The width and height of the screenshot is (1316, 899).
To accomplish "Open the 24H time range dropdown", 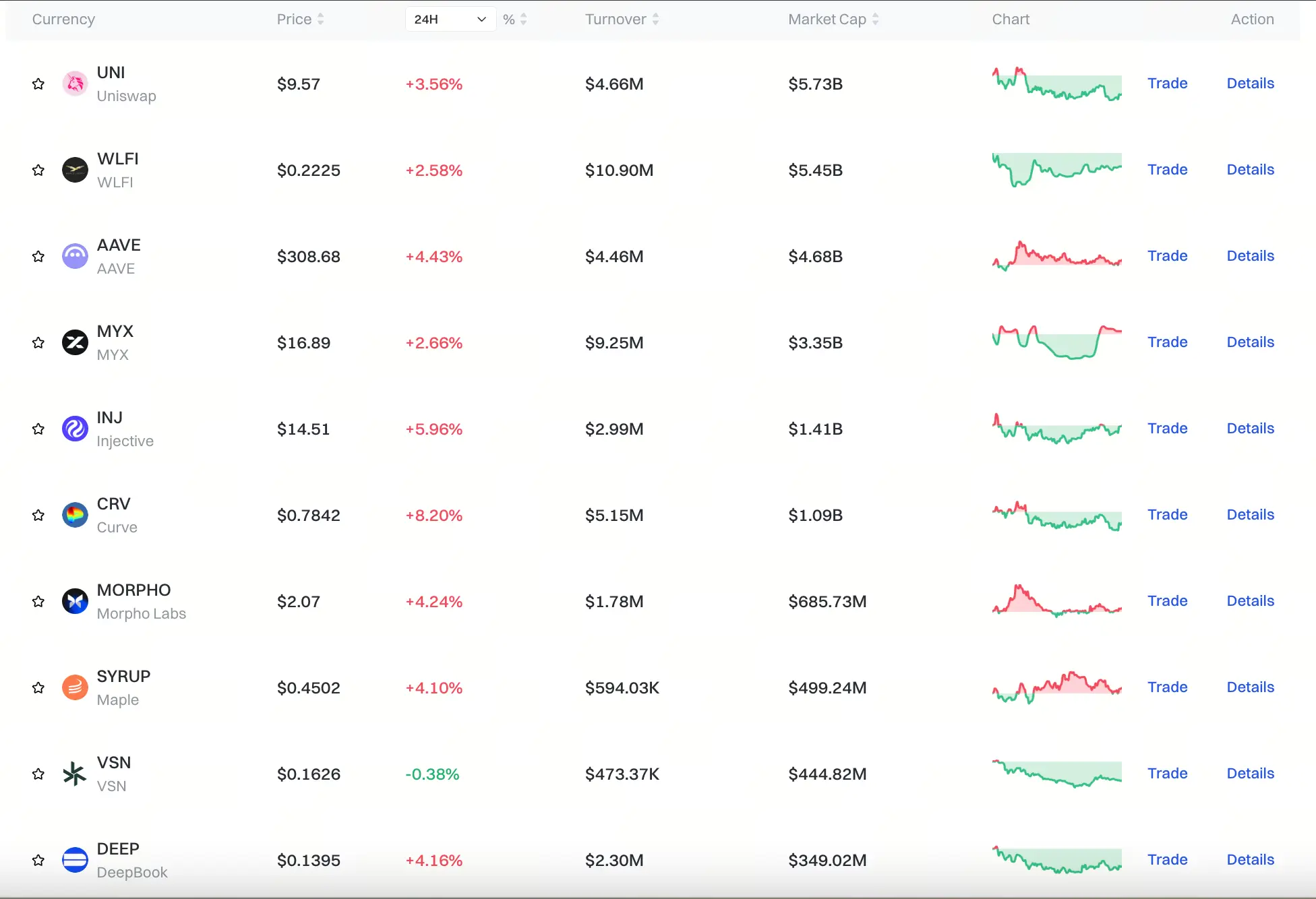I will click(450, 20).
